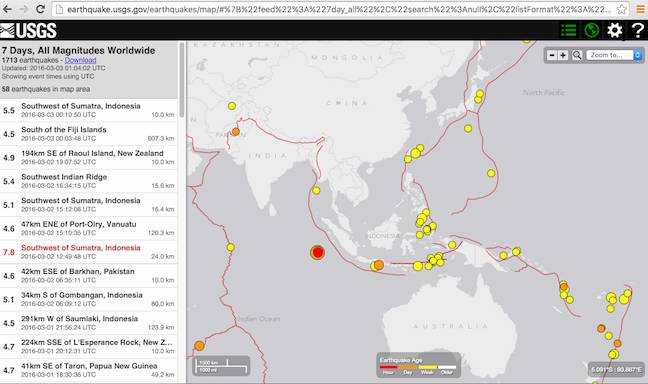Screen dimensions: 648x384
Task: Reload the page in the browser
Action: 40,9
